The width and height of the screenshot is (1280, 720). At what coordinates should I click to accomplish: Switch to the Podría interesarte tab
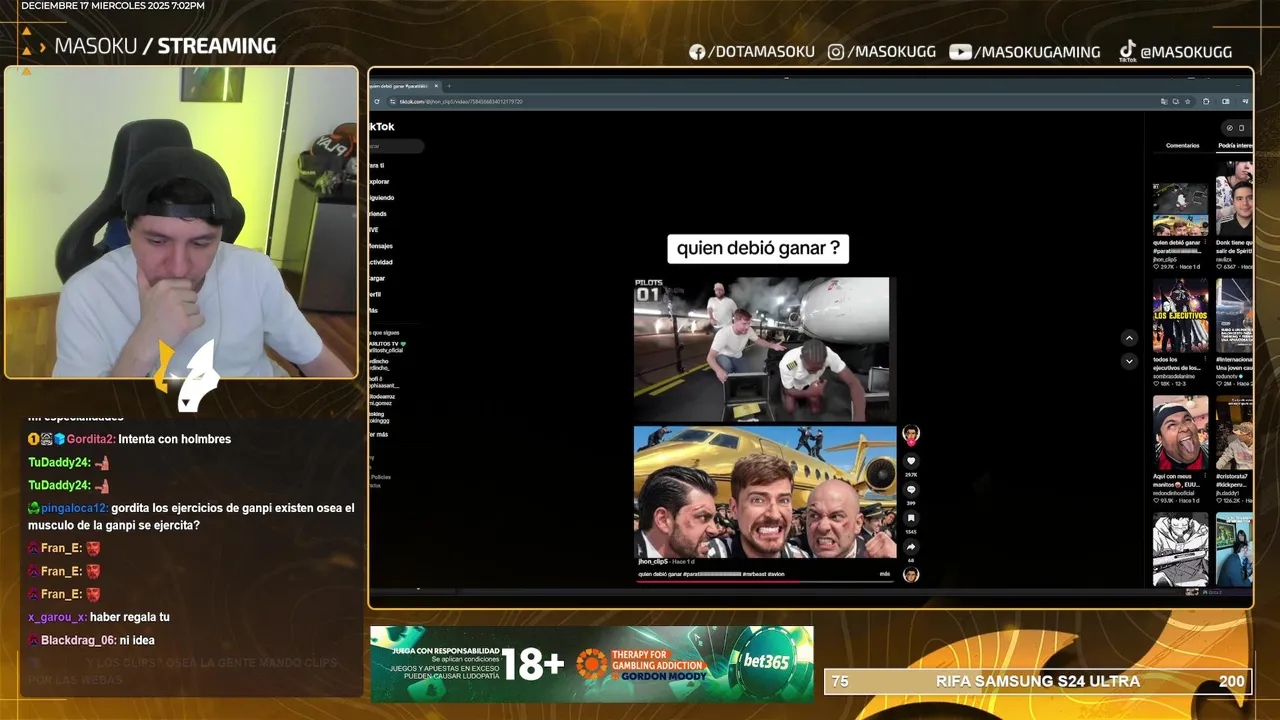1235,146
